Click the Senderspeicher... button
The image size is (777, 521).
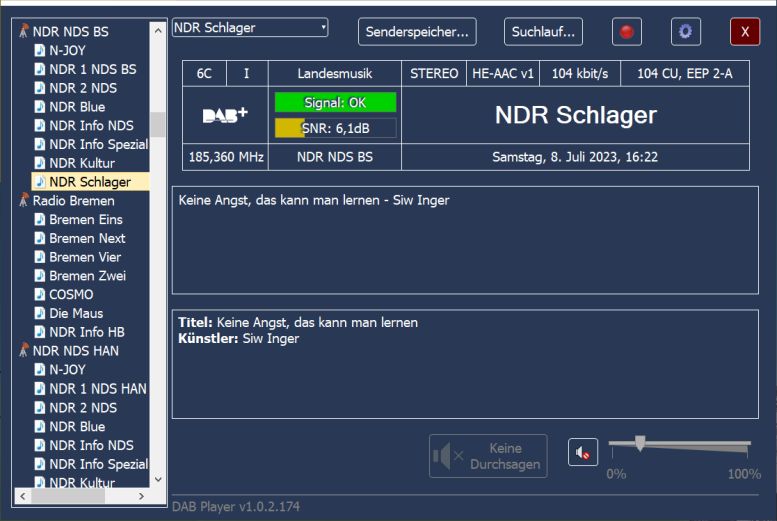pos(417,32)
